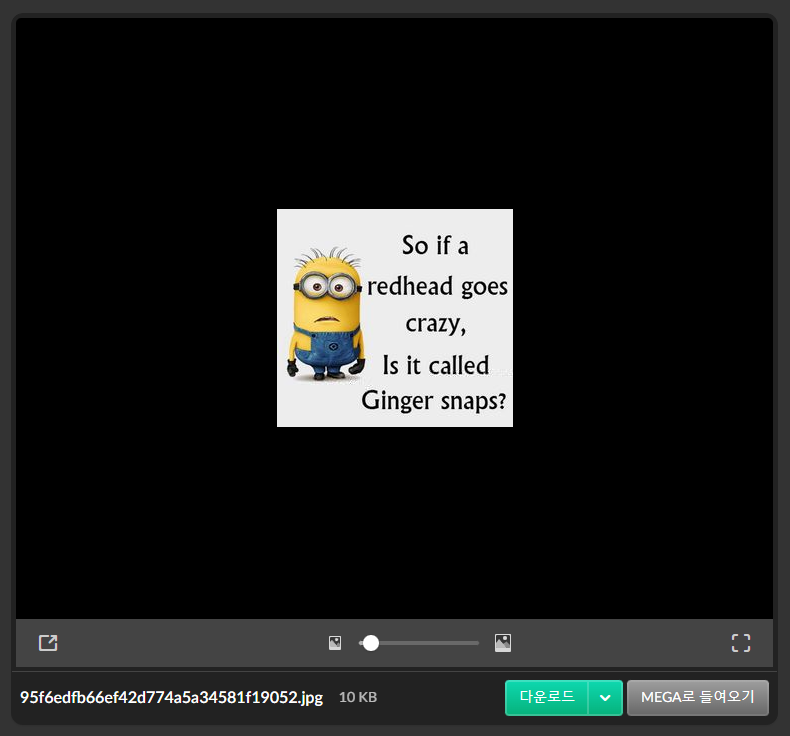
Task: Enter fullscreen preview mode
Action: (x=741, y=643)
